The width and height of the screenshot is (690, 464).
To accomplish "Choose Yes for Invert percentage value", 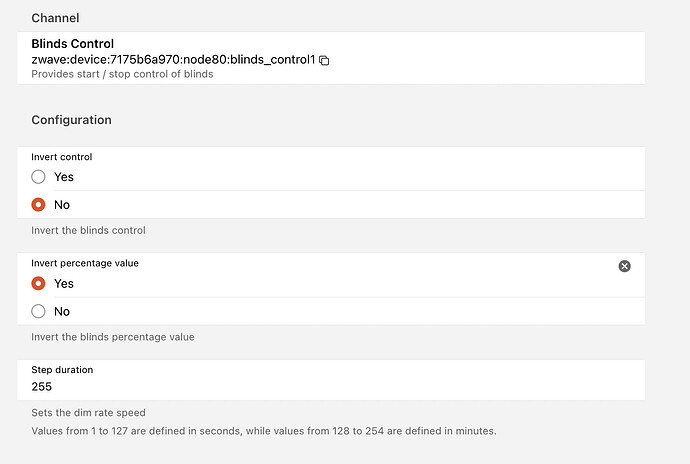I will tap(39, 283).
